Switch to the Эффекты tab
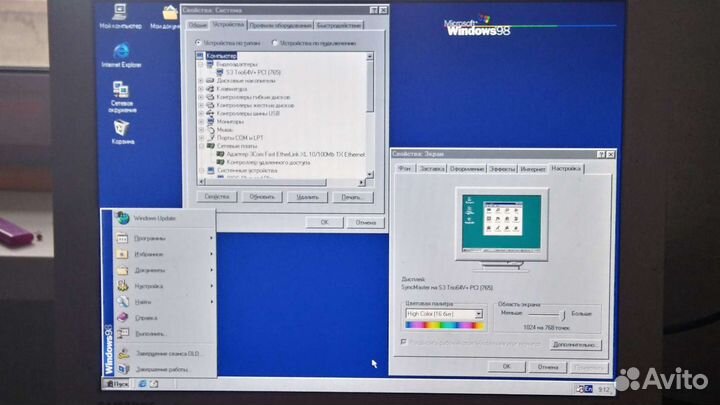 [502, 169]
